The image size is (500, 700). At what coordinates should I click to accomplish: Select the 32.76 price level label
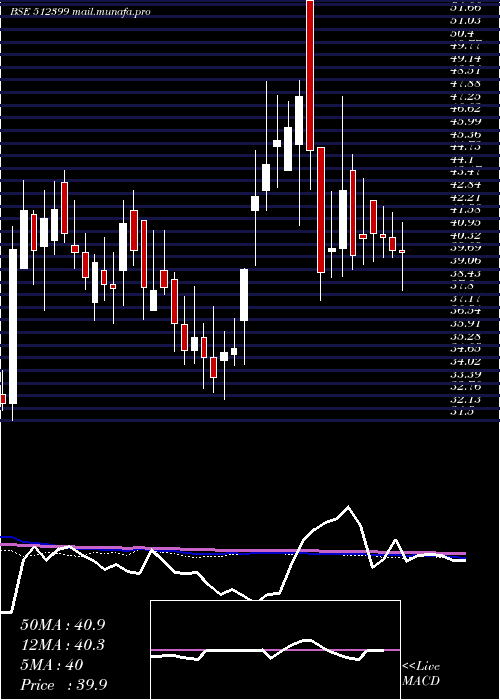pos(466,387)
